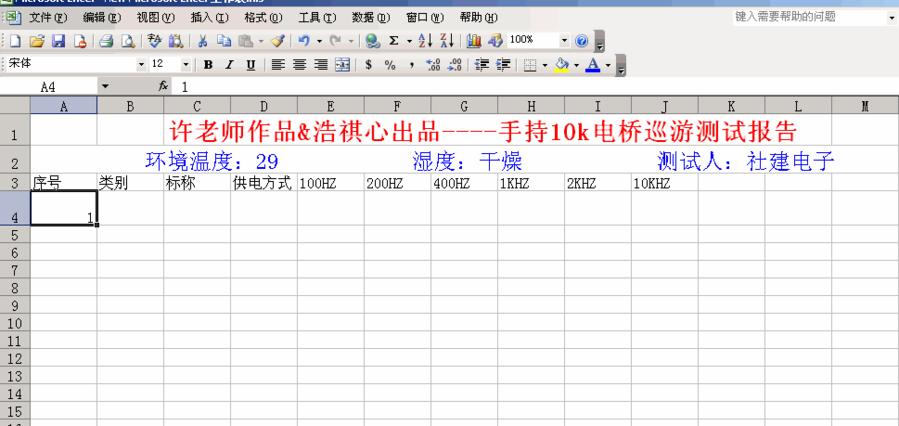Apply percent style
The height and width of the screenshot is (426, 899).
[x=390, y=65]
